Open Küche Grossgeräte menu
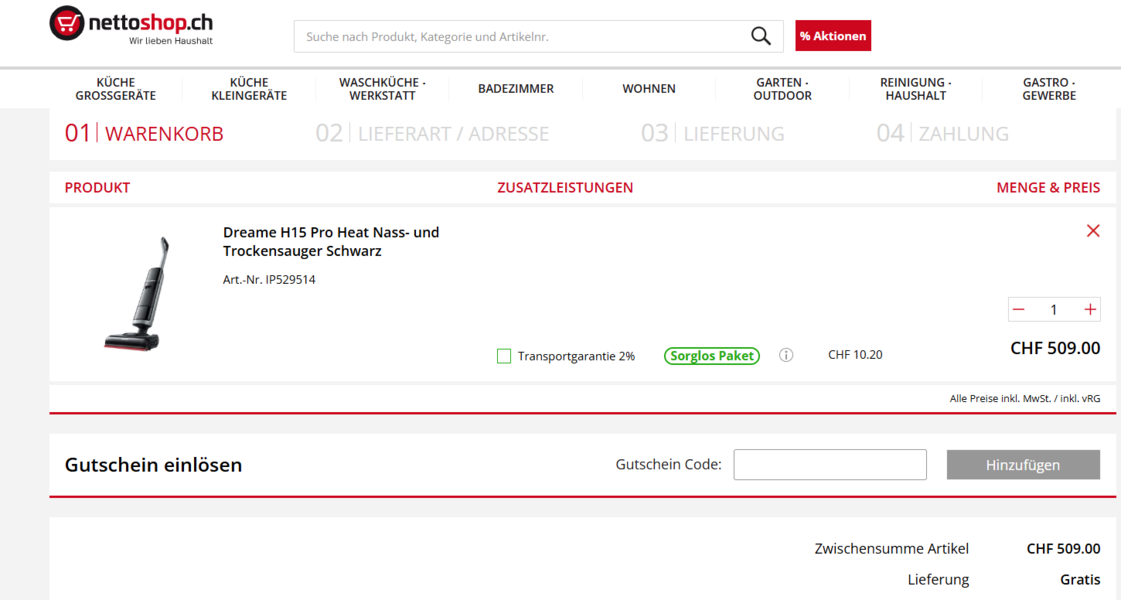Image resolution: width=1121 pixels, height=600 pixels. click(116, 89)
